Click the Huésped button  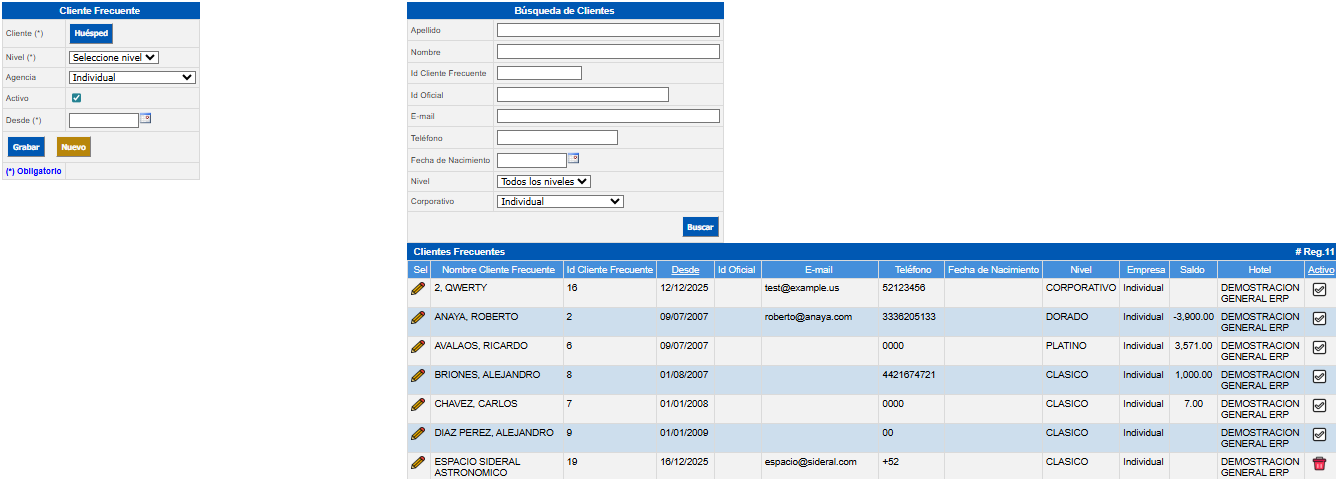(x=90, y=33)
